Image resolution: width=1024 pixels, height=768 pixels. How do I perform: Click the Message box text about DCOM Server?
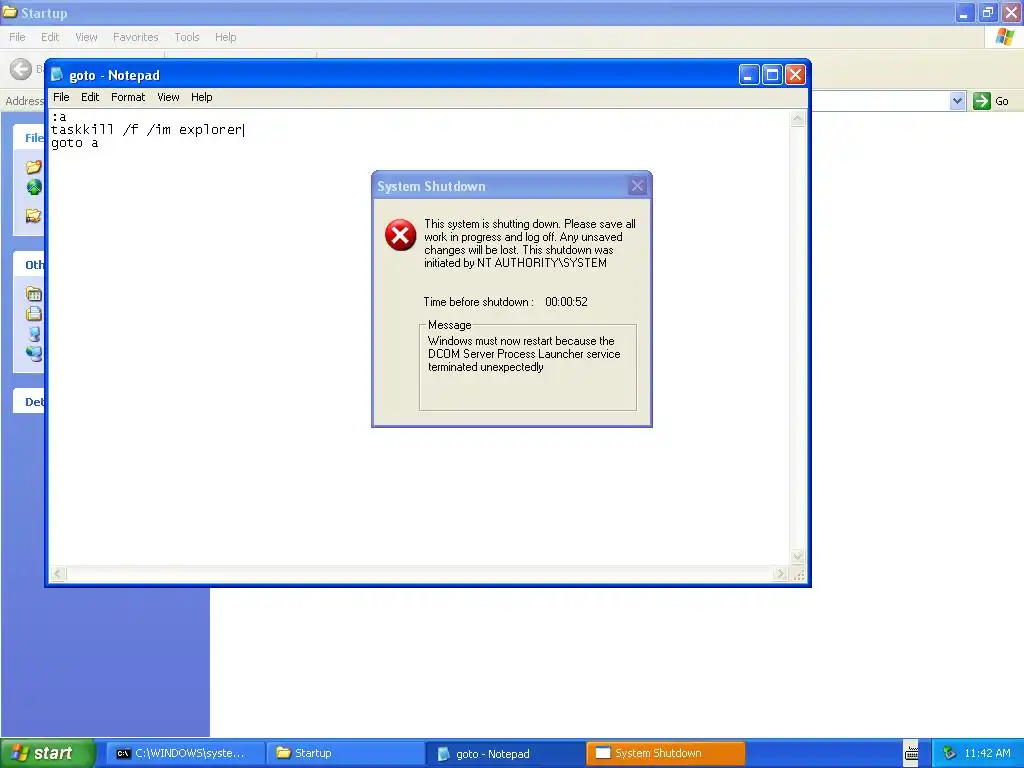pyautogui.click(x=524, y=354)
